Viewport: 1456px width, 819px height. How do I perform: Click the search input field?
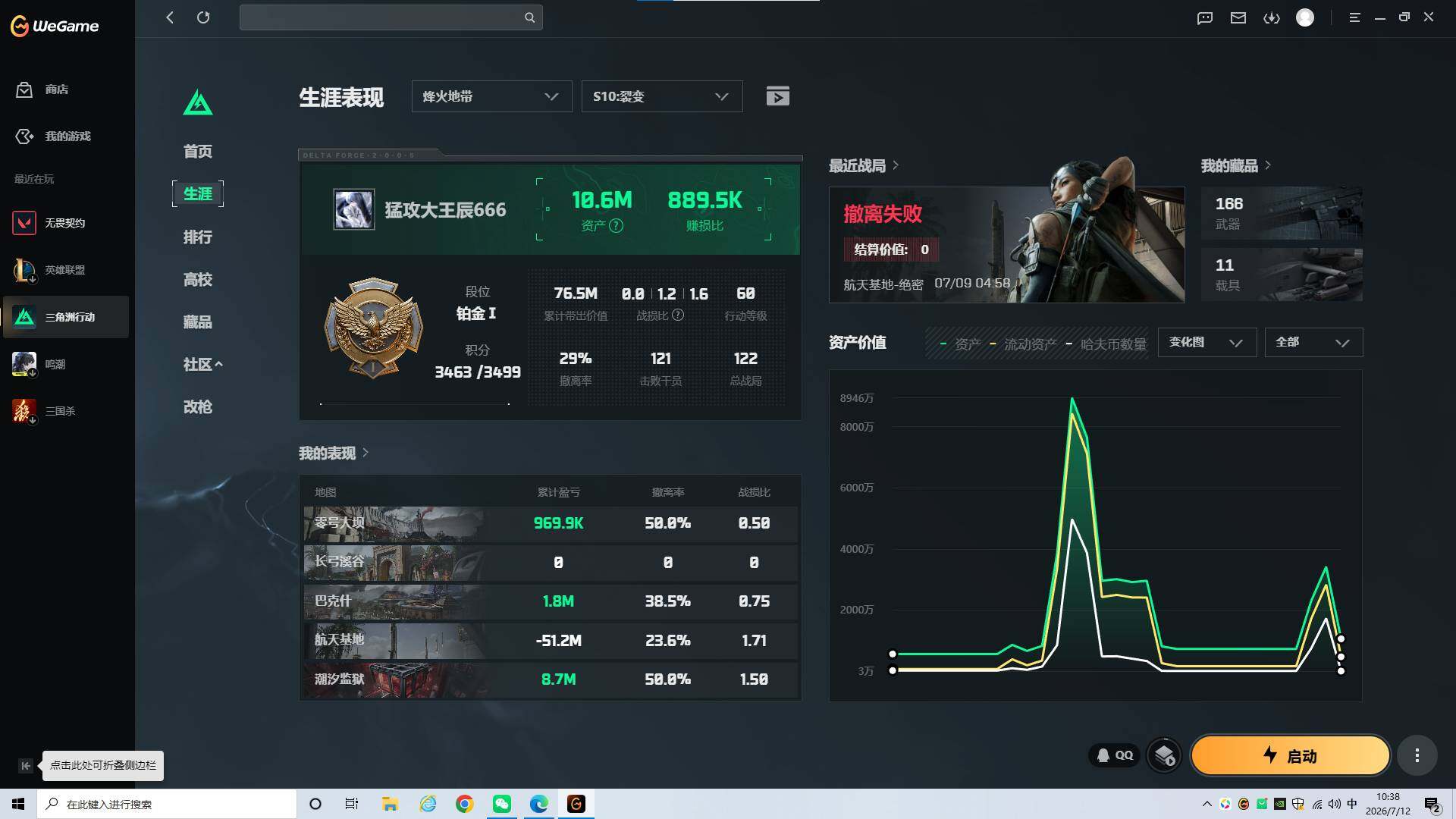391,17
